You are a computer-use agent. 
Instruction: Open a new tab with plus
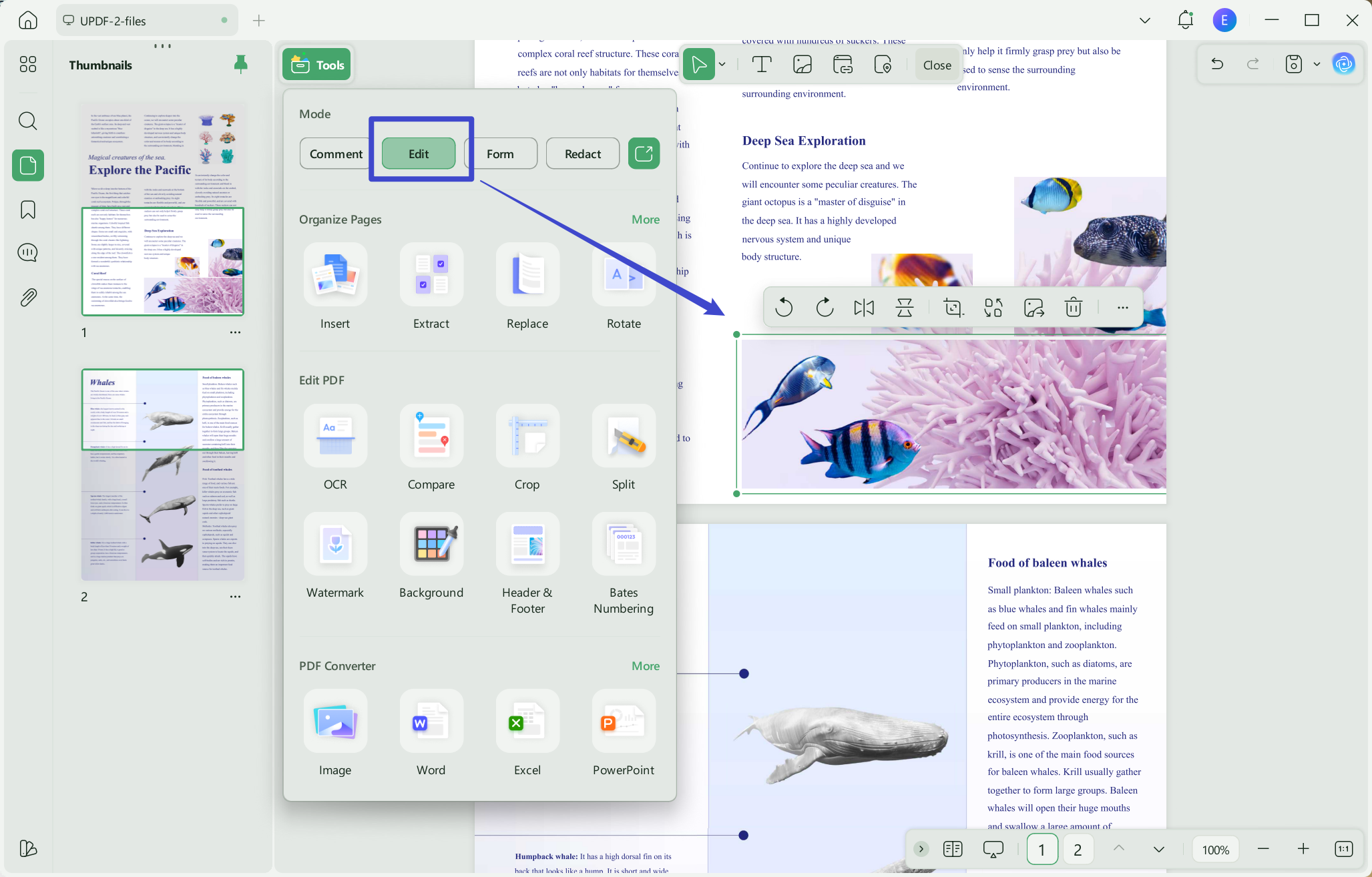click(x=259, y=21)
